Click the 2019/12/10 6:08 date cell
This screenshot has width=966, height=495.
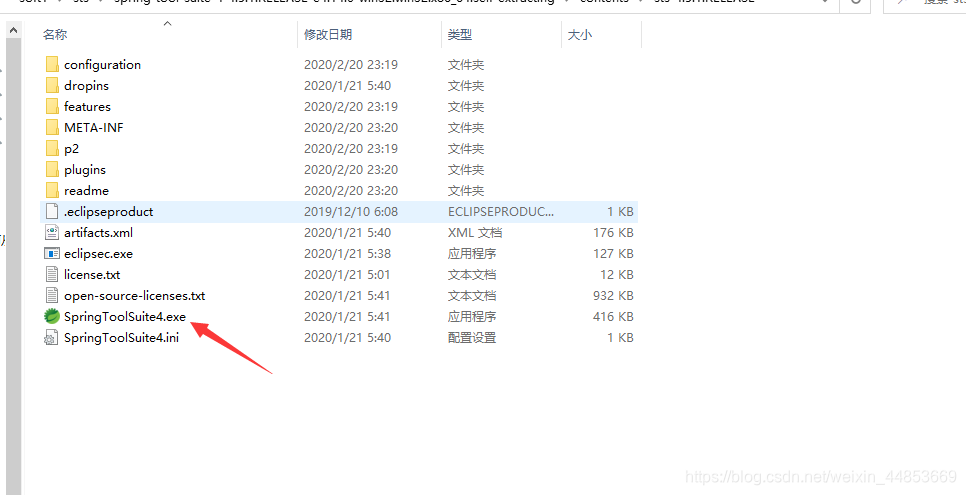351,211
